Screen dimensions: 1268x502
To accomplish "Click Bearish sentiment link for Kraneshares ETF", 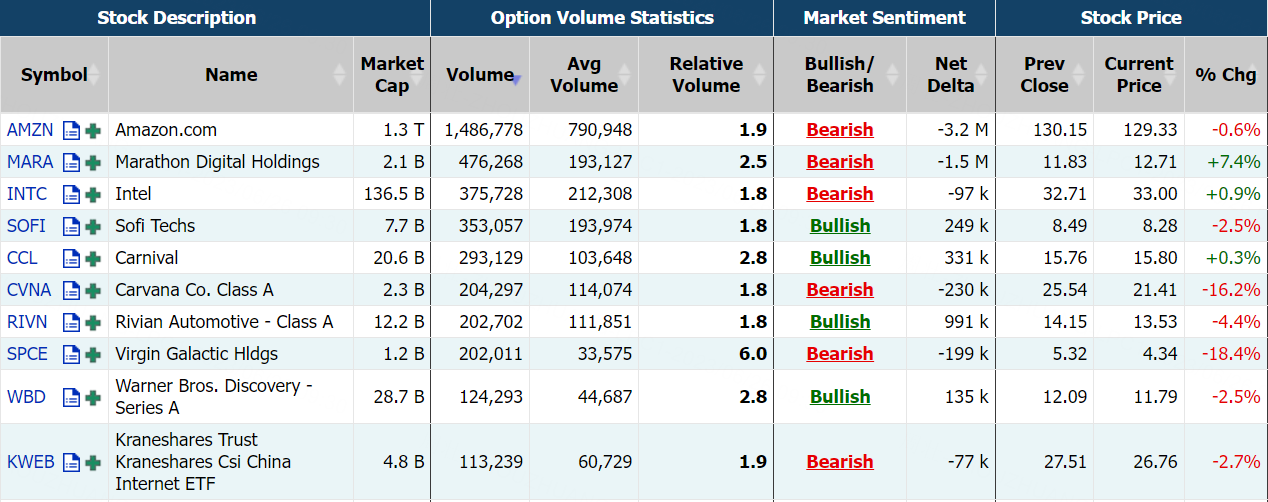I will [840, 462].
